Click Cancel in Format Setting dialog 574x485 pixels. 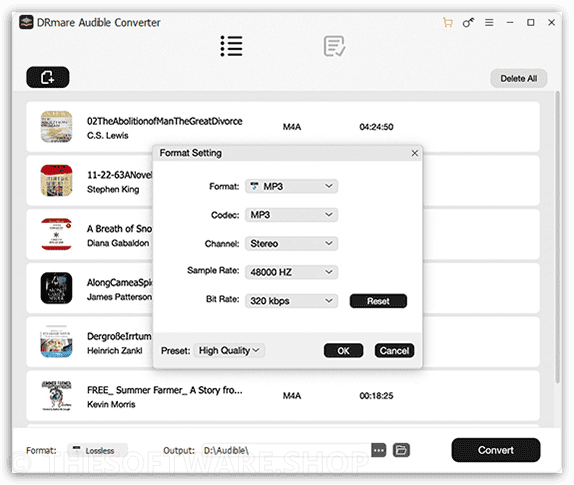[x=394, y=351]
